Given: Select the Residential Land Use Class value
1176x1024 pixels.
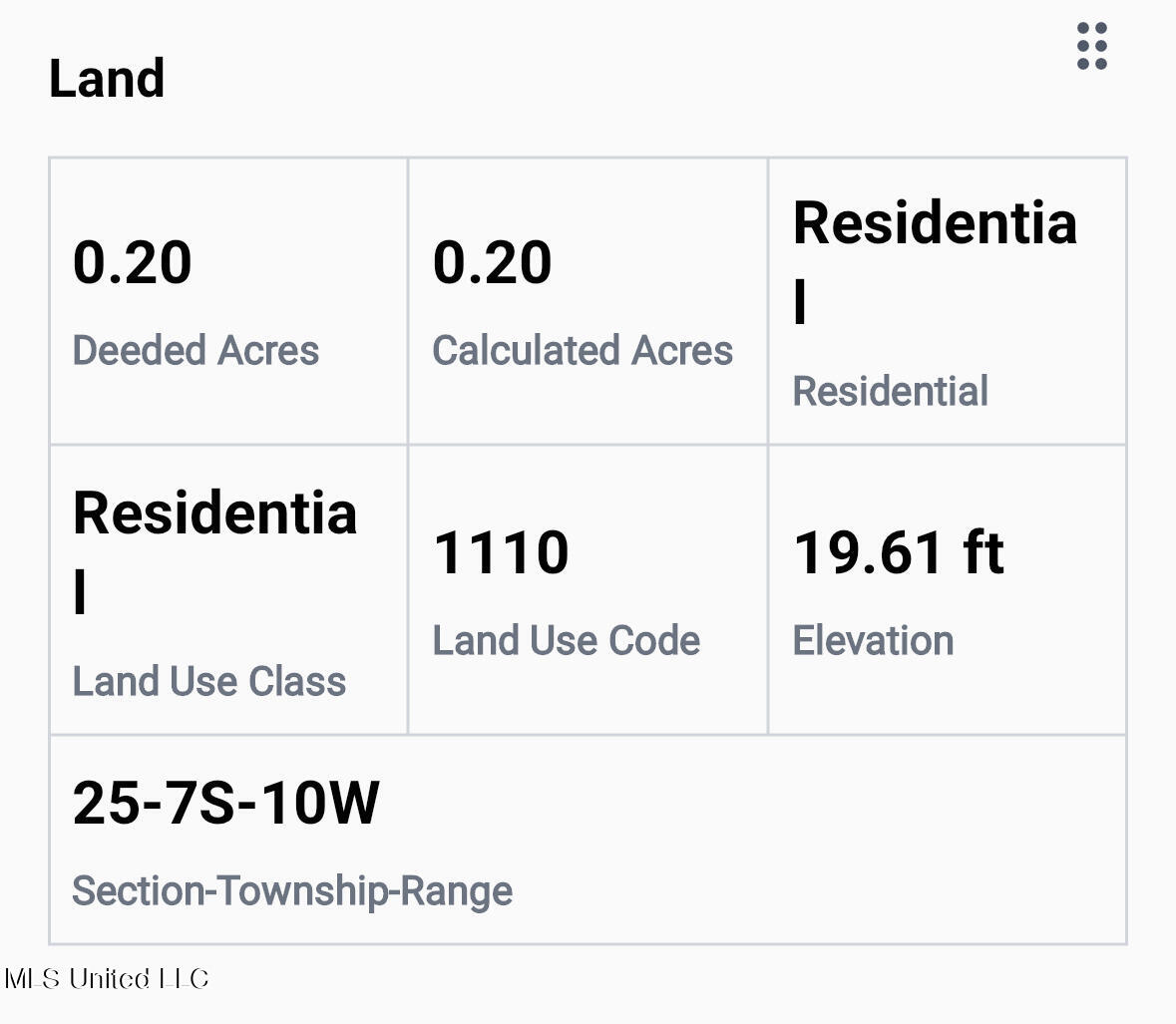Looking at the screenshot, I should (214, 551).
